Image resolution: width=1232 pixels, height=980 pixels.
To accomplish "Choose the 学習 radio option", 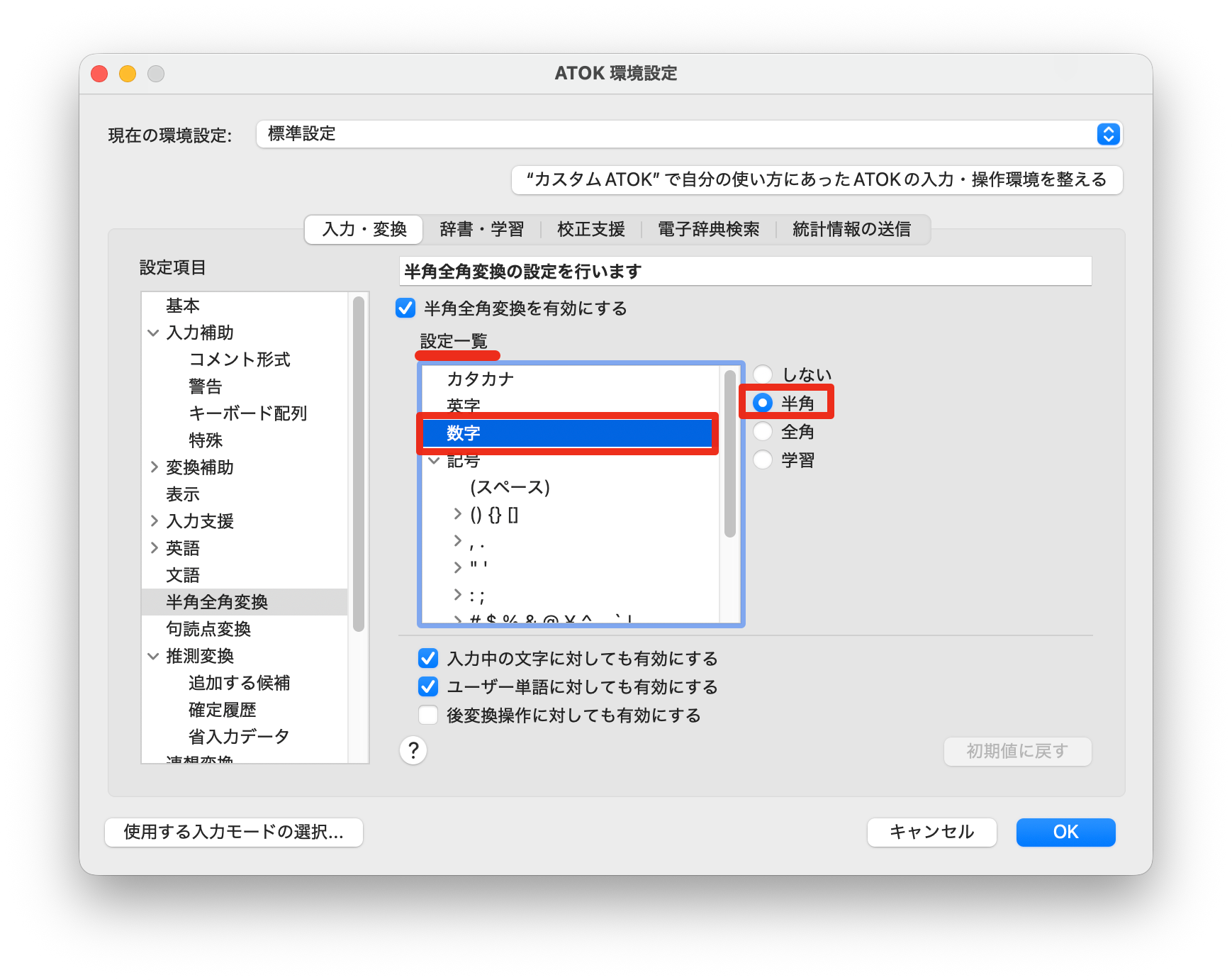I will (x=763, y=460).
